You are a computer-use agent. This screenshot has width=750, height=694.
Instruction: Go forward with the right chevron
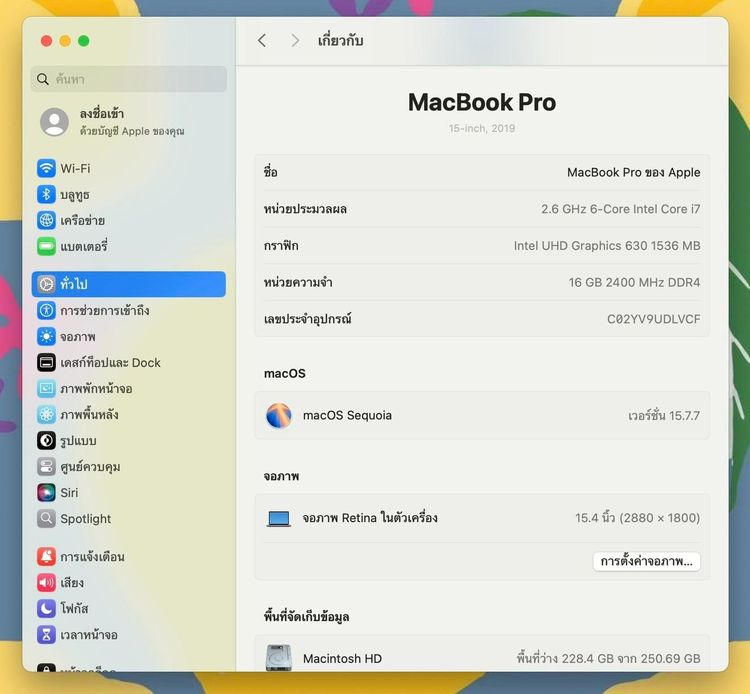tap(295, 41)
